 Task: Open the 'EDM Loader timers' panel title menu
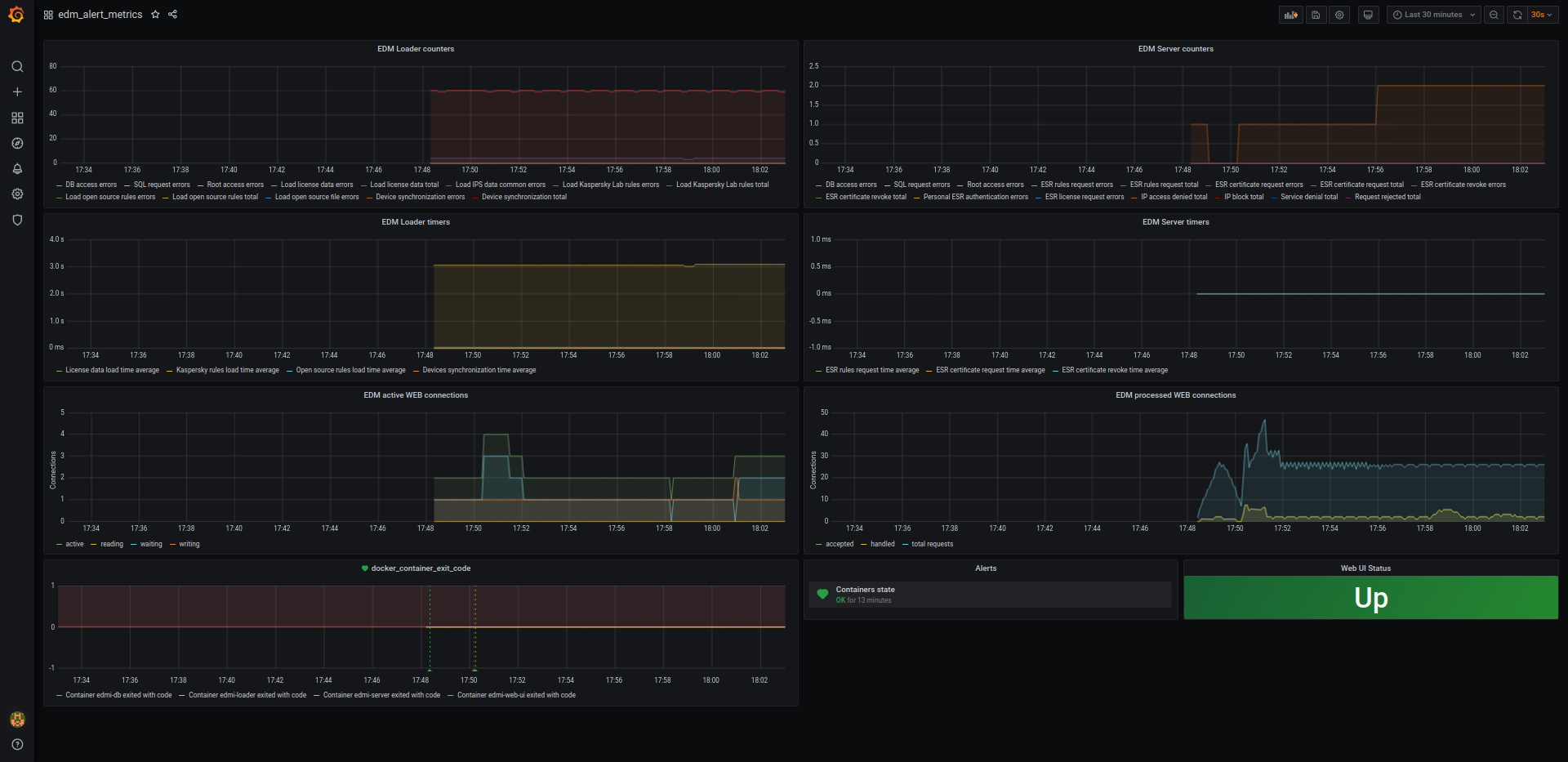click(416, 222)
